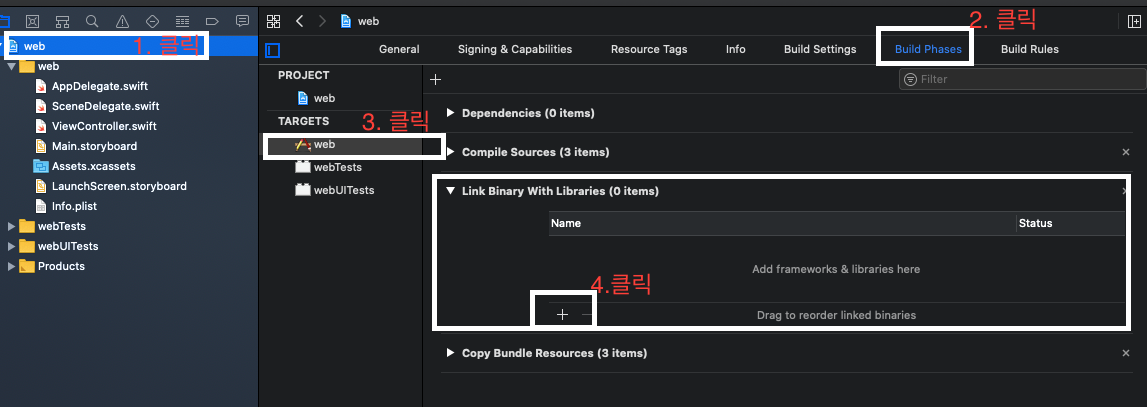Open the source control navigator icon

point(33,21)
